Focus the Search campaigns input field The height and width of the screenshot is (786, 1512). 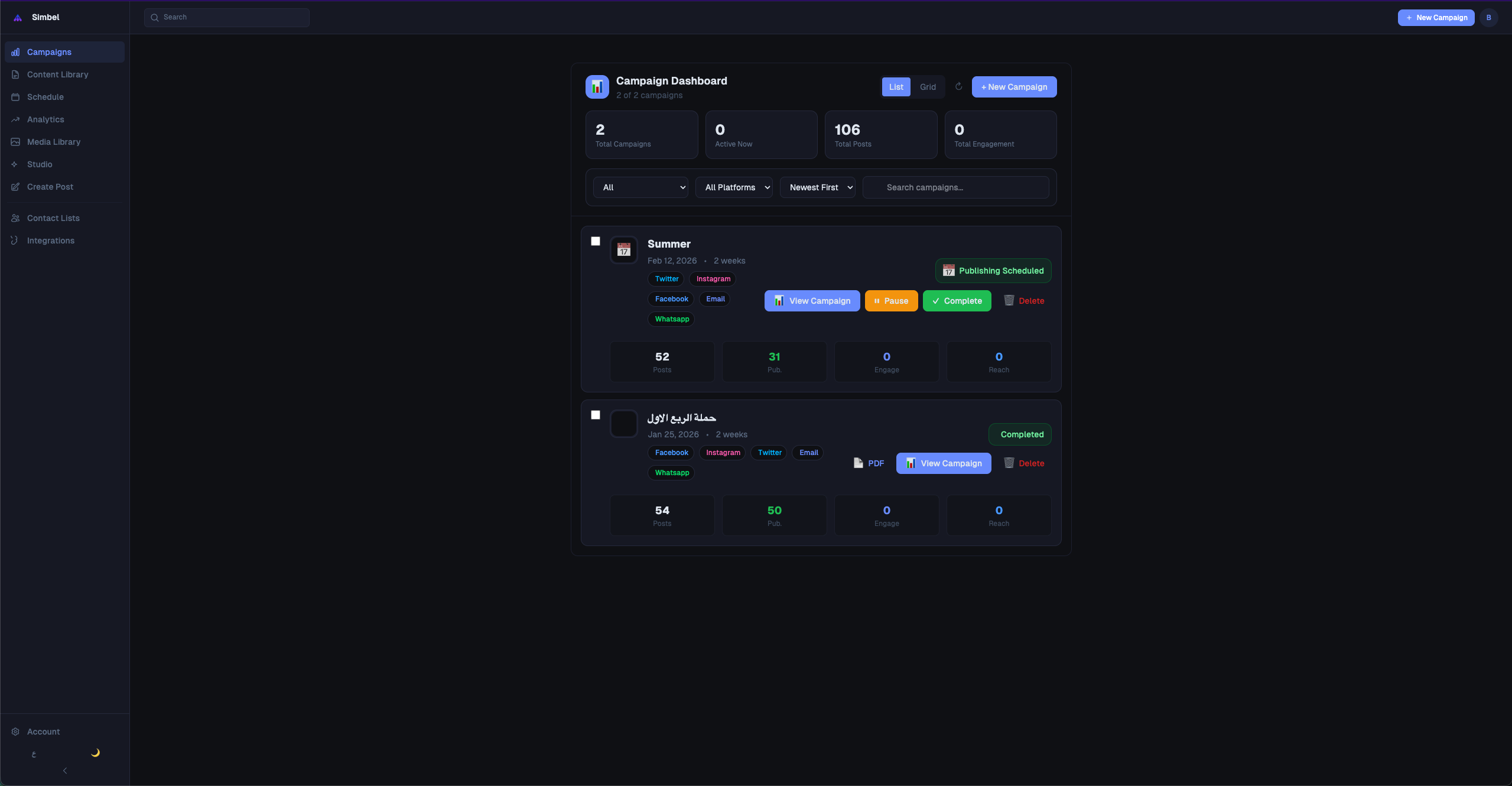(955, 187)
